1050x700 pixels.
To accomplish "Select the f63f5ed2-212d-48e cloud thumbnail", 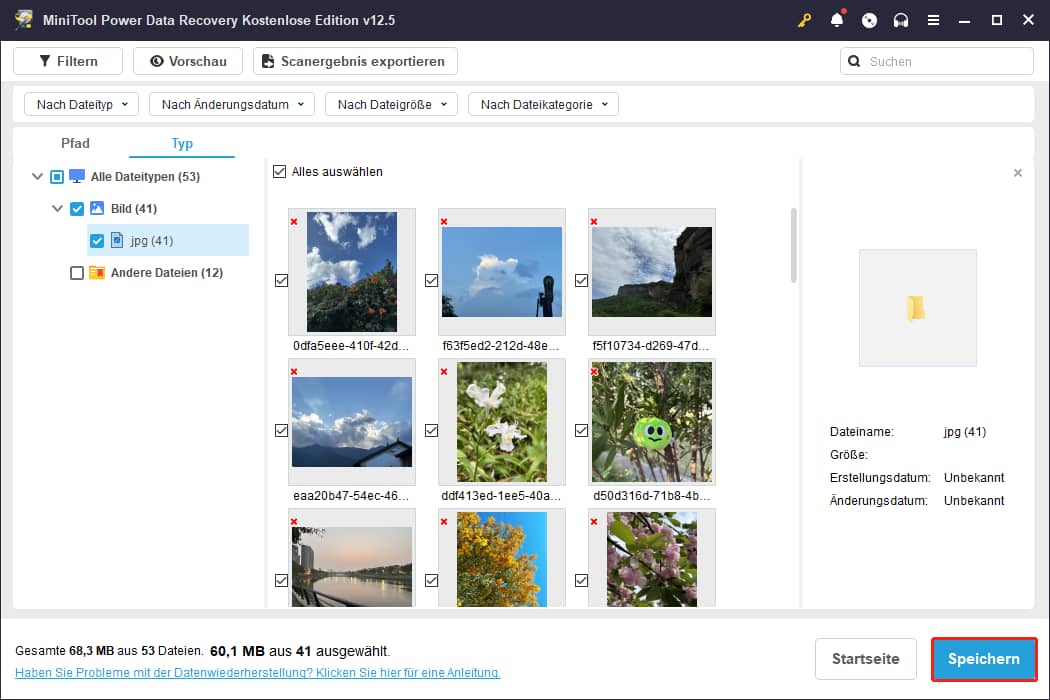I will [x=502, y=272].
